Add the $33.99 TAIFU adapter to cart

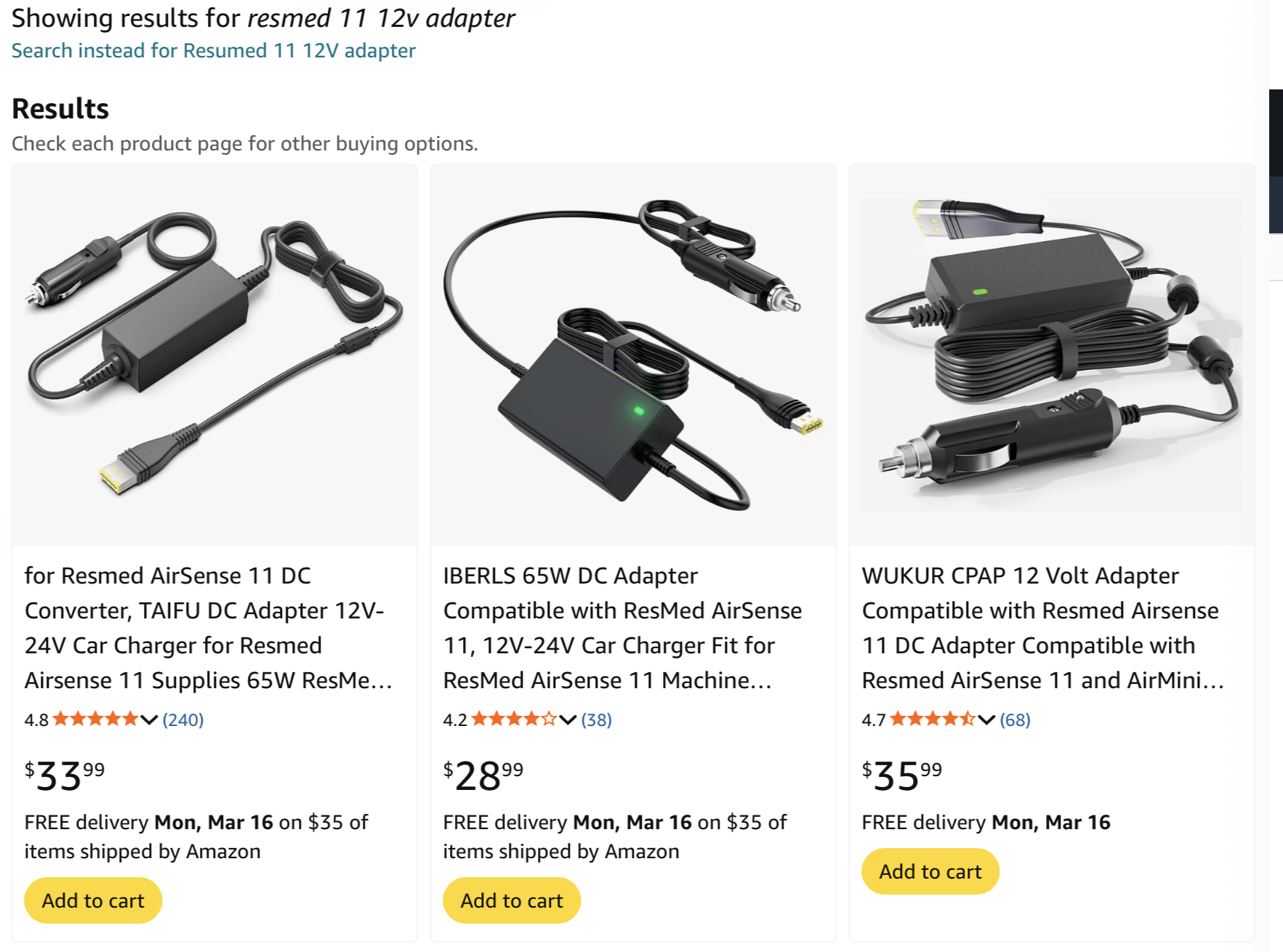[x=93, y=900]
